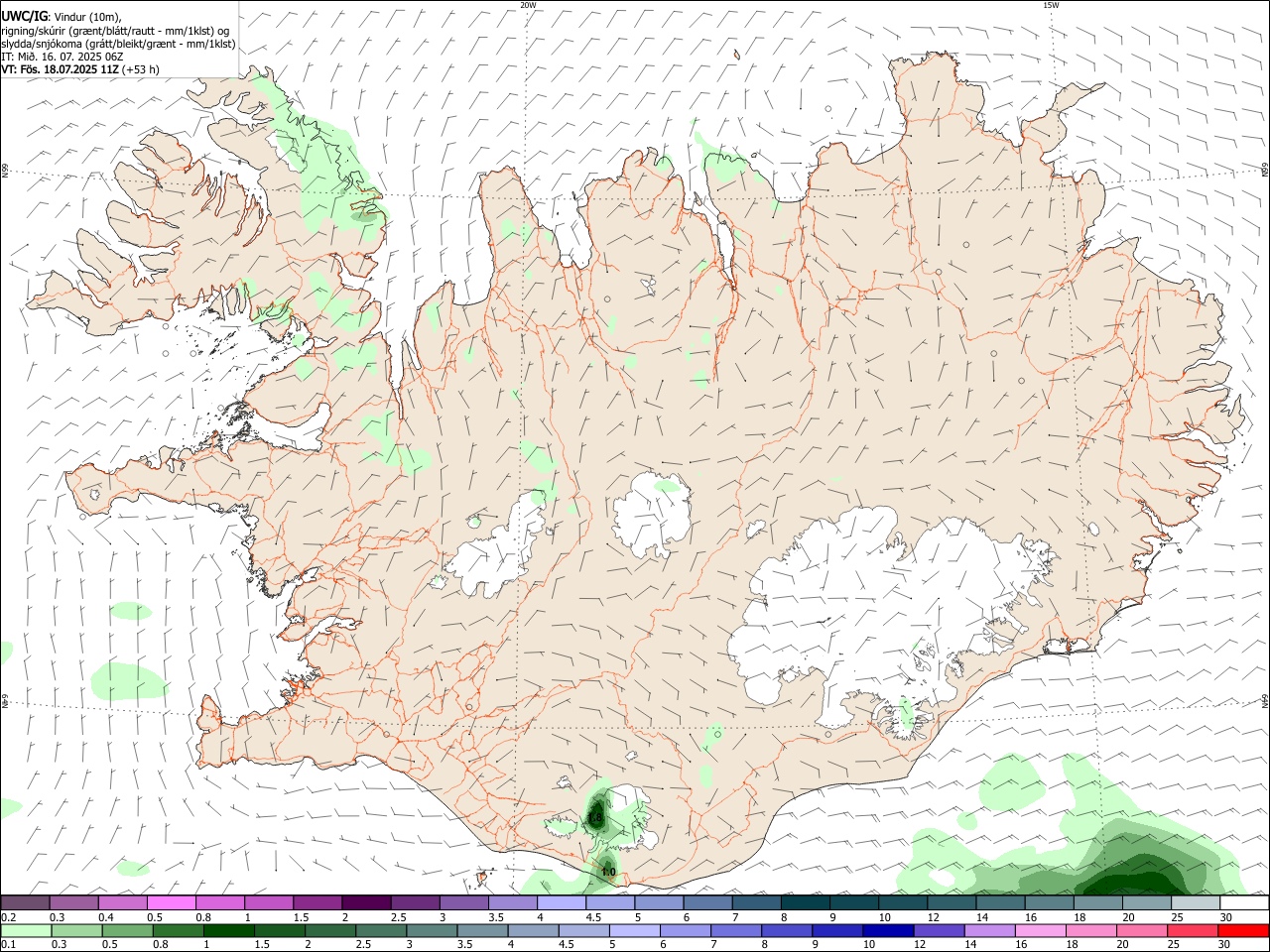Image resolution: width=1270 pixels, height=952 pixels.
Task: Click the bright red 30 mm rain swatch
Action: point(1243,931)
